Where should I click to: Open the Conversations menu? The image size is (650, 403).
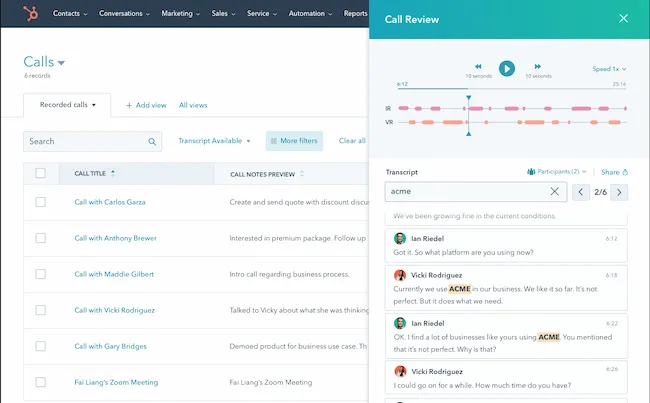[124, 13]
